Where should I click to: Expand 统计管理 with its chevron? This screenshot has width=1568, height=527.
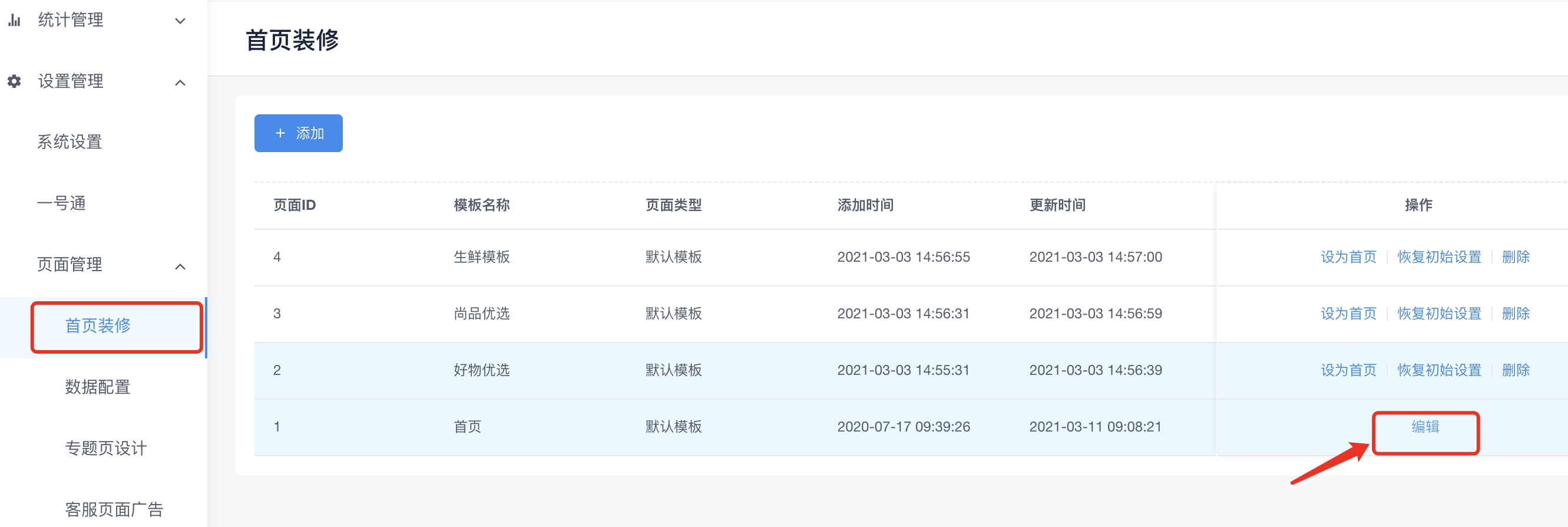pyautogui.click(x=180, y=21)
